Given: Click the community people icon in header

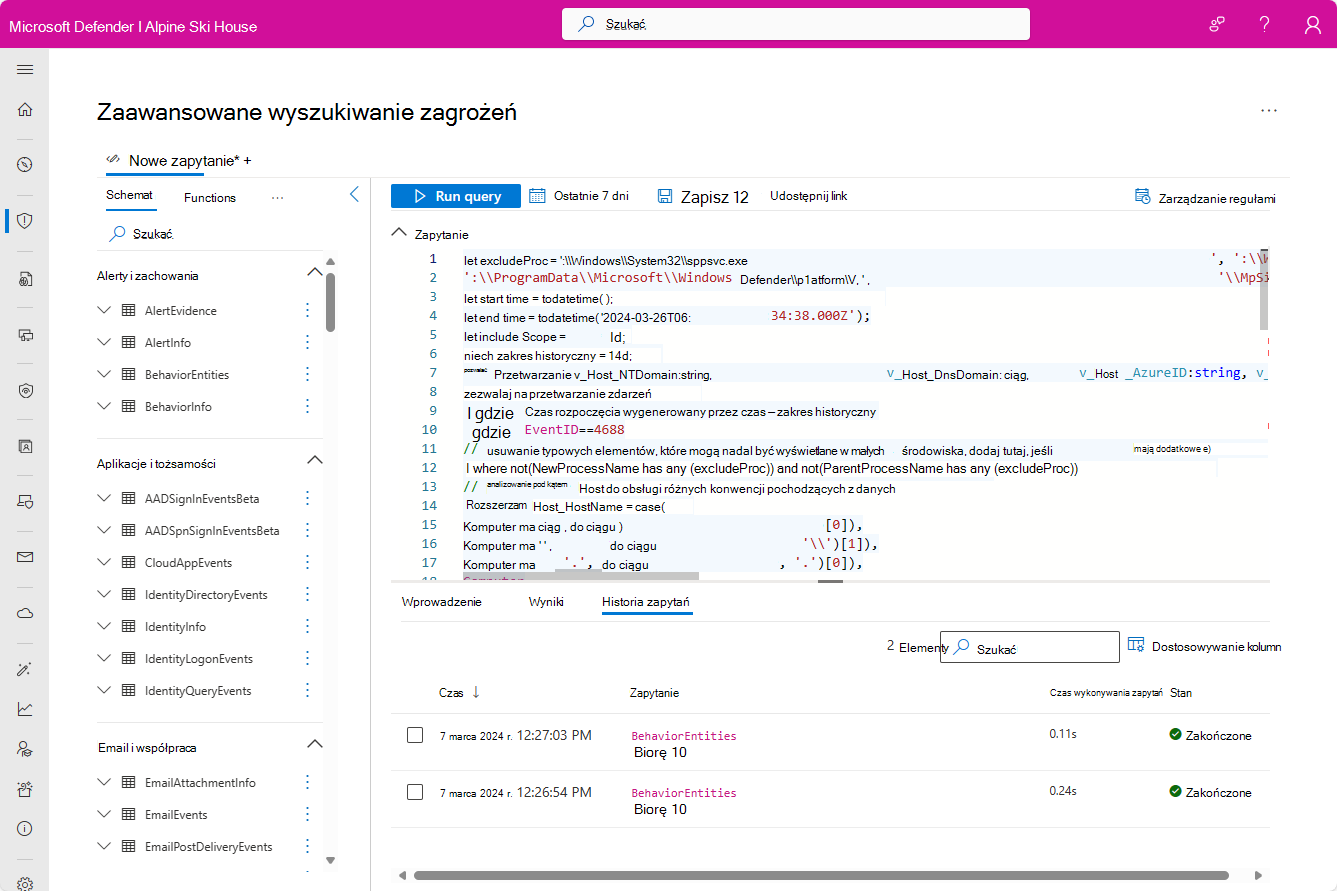Looking at the screenshot, I should tap(1217, 25).
